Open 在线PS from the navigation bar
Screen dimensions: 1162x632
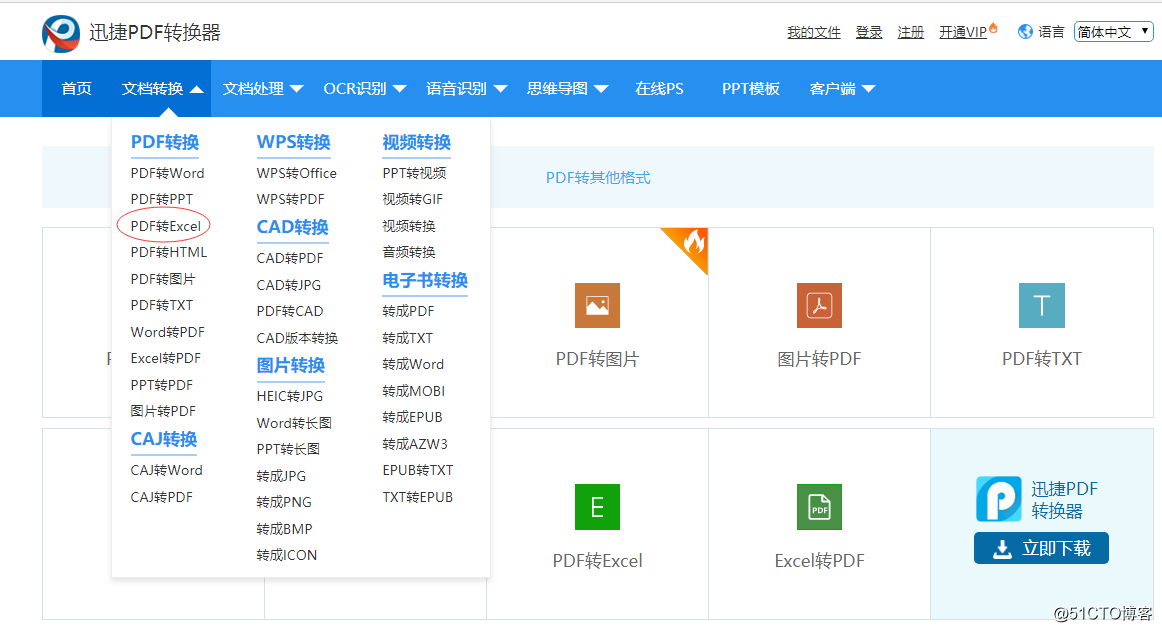tap(659, 89)
